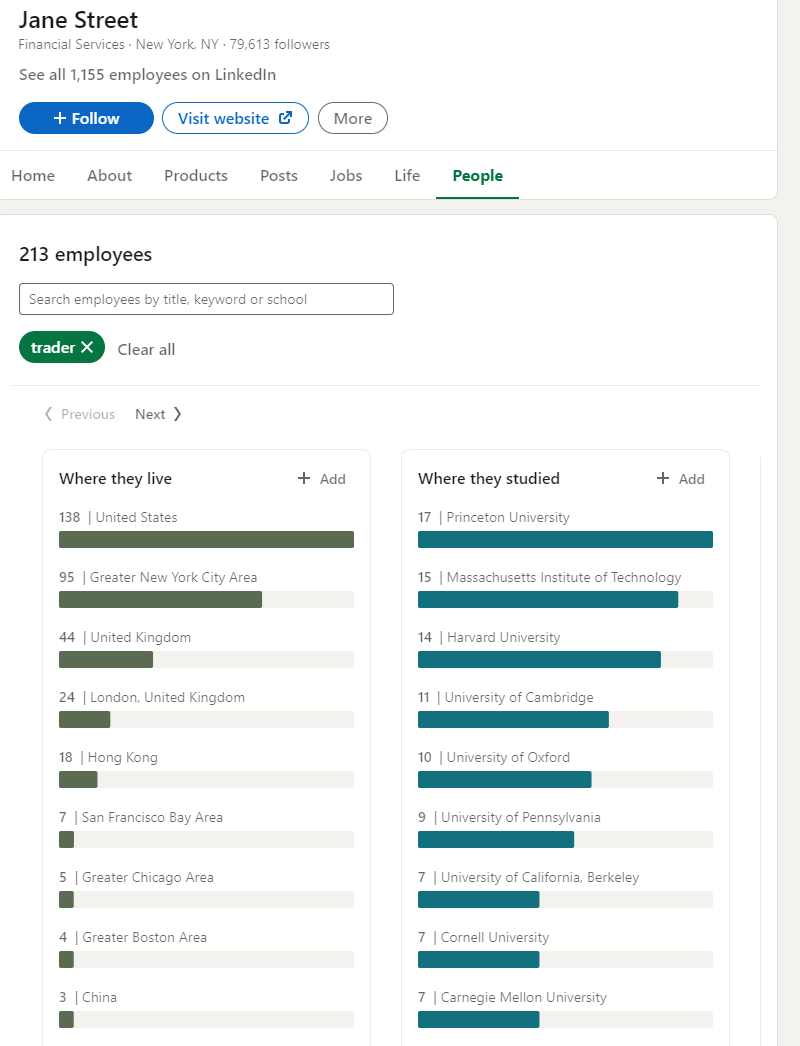See all 1,155 employees on LinkedIn

(x=147, y=75)
